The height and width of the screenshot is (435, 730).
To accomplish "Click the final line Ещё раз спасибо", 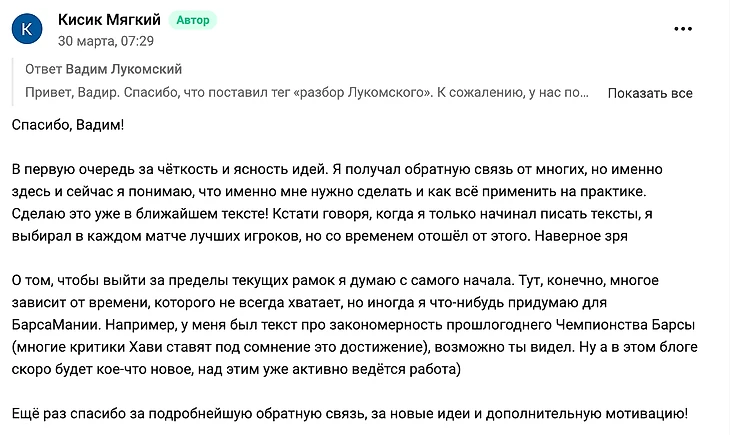I will pyautogui.click(x=350, y=414).
